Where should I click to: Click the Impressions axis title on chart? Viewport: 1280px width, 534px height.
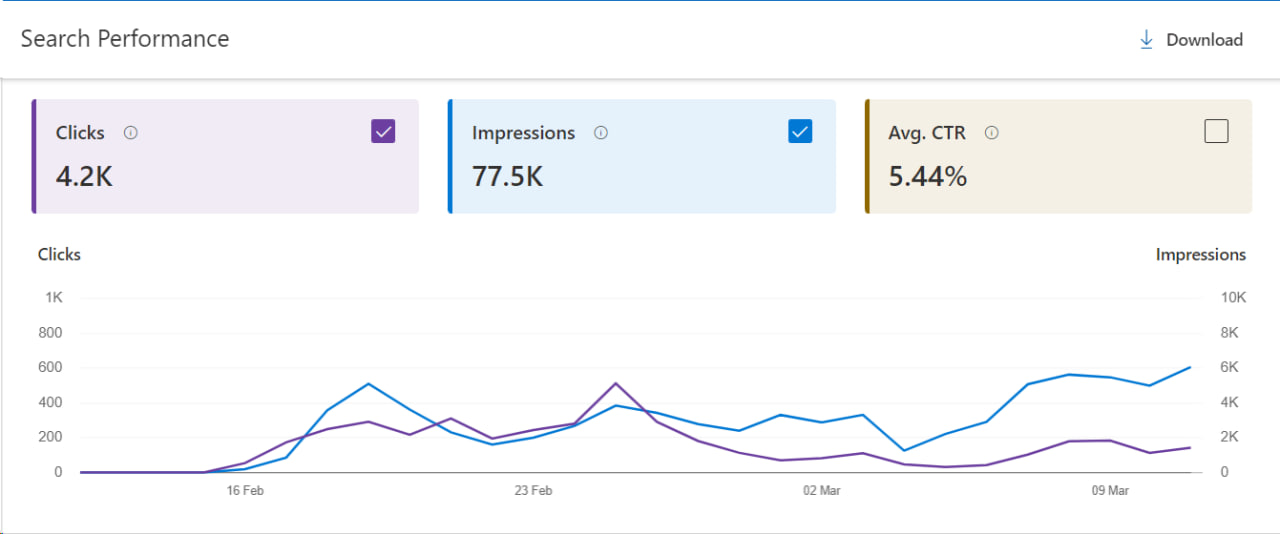(1200, 255)
